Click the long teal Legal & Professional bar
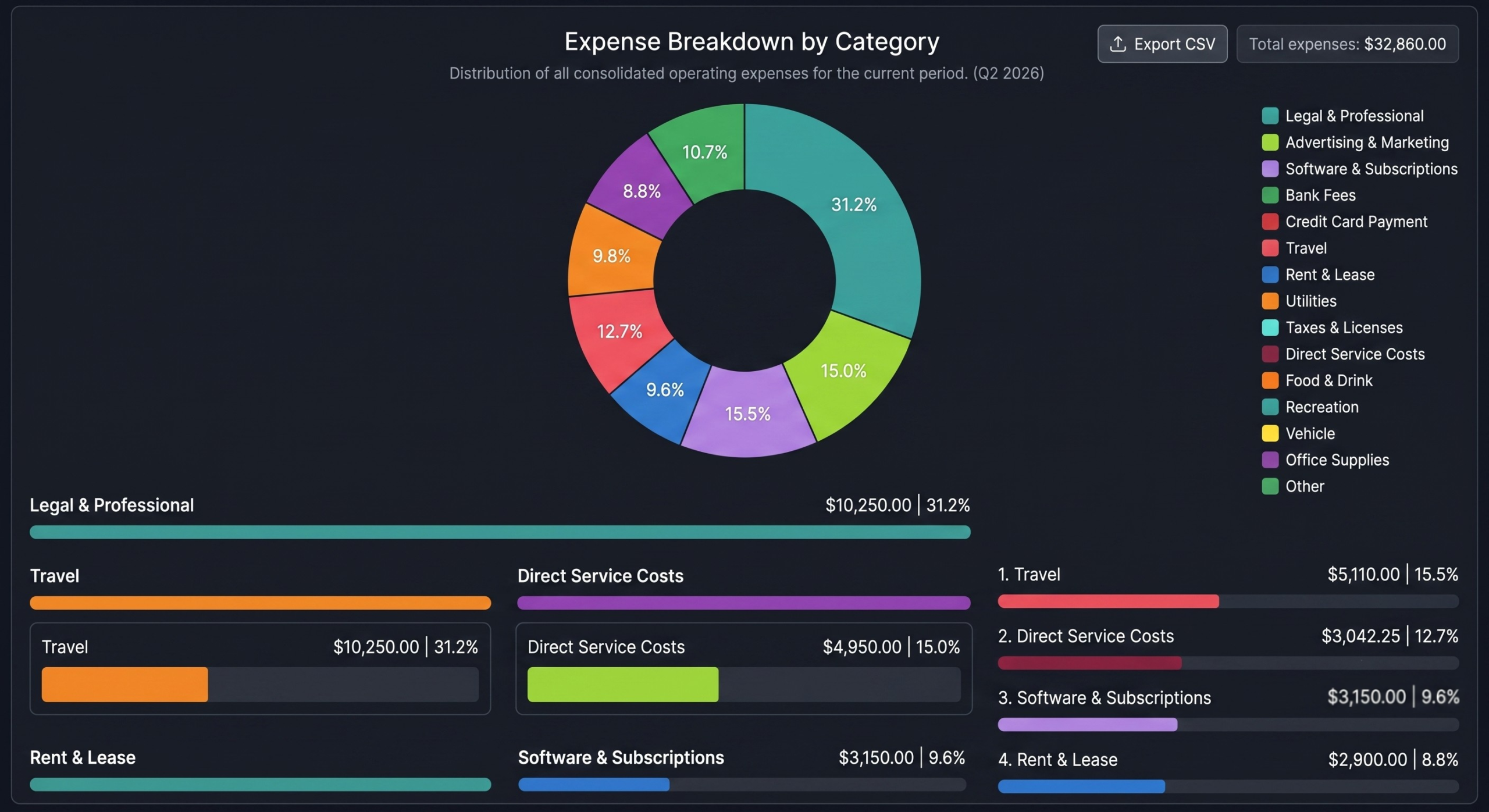The height and width of the screenshot is (812, 1489). coord(500,532)
